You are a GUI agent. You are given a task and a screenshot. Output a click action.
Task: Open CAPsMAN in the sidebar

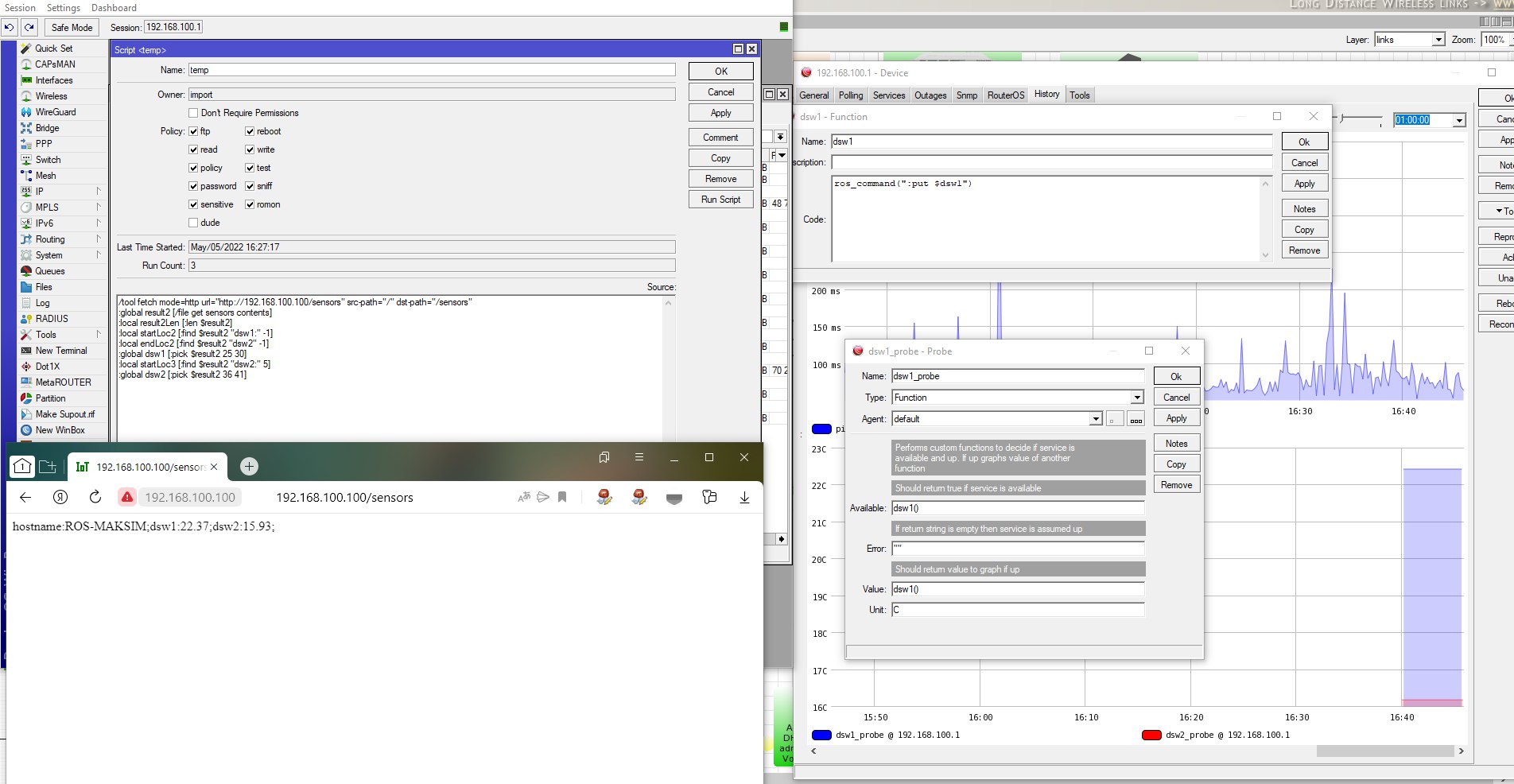click(55, 64)
